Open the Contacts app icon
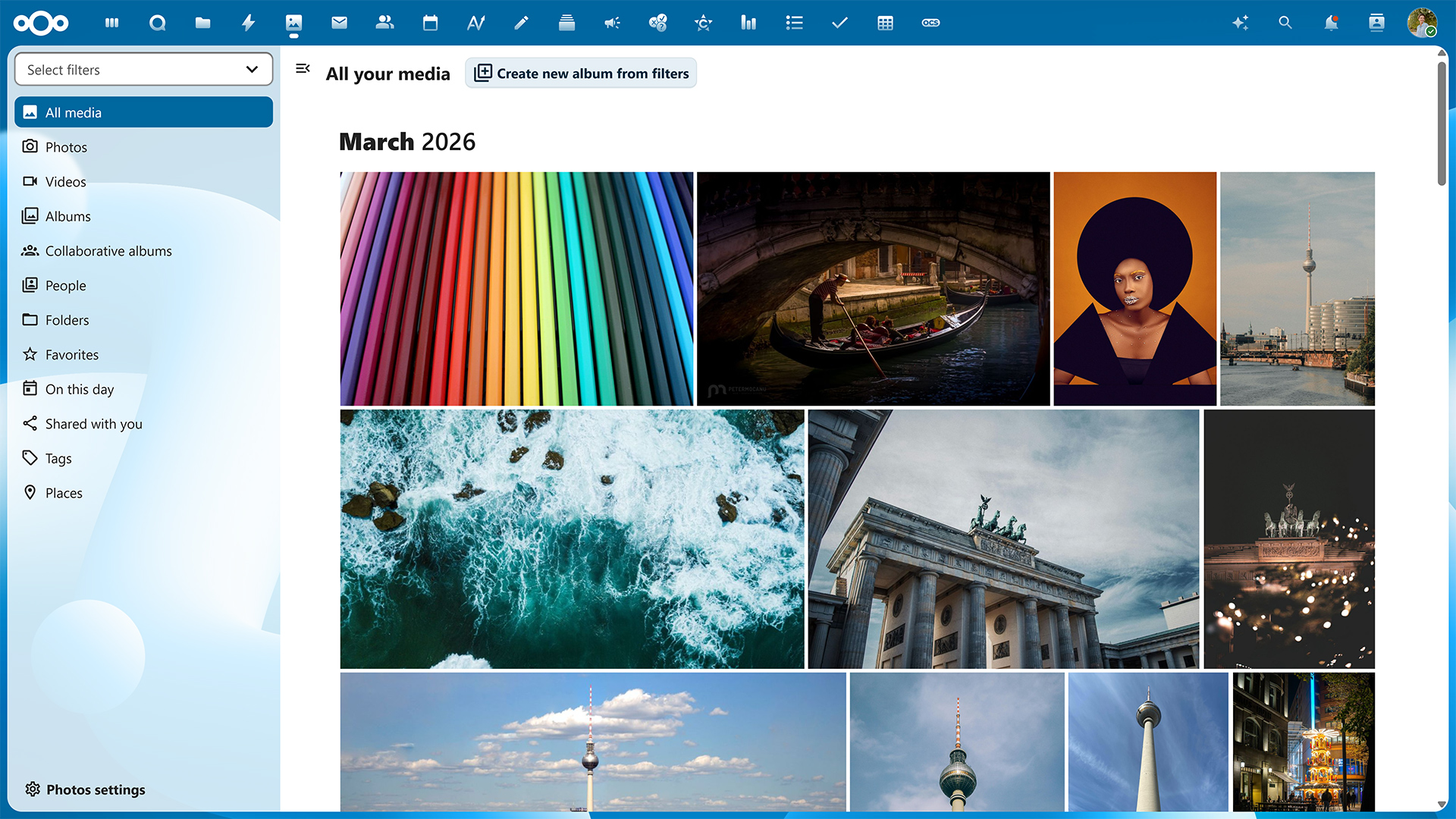The image size is (1456, 819). coord(384,23)
